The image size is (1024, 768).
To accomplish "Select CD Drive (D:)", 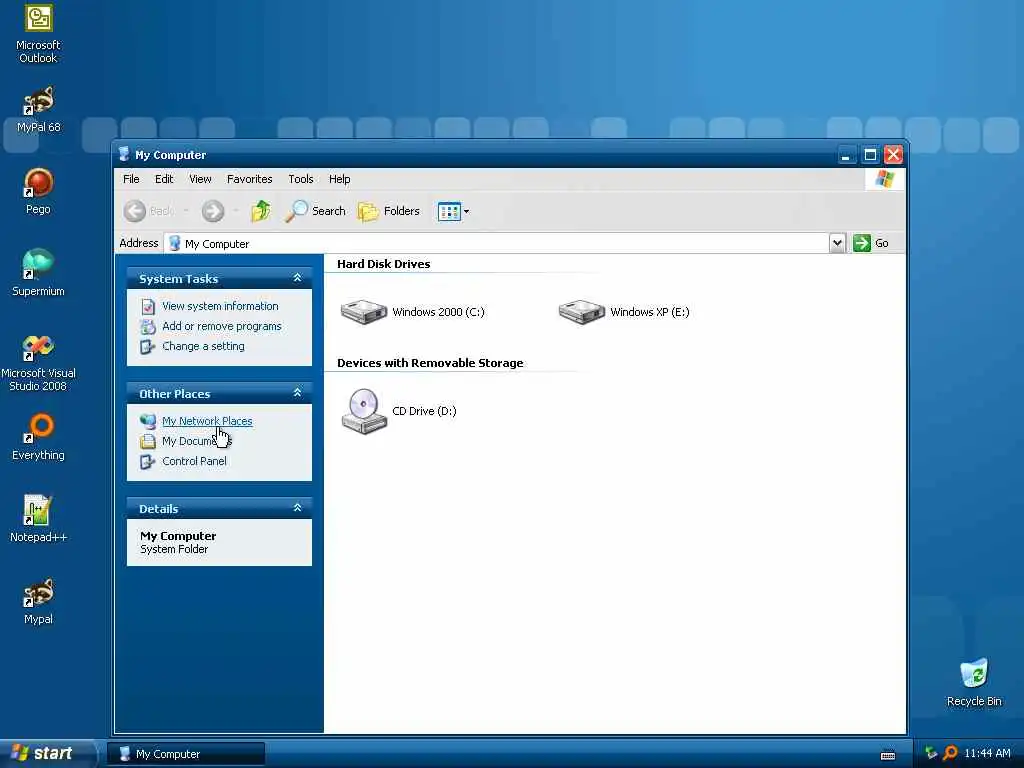I will click(x=398, y=411).
